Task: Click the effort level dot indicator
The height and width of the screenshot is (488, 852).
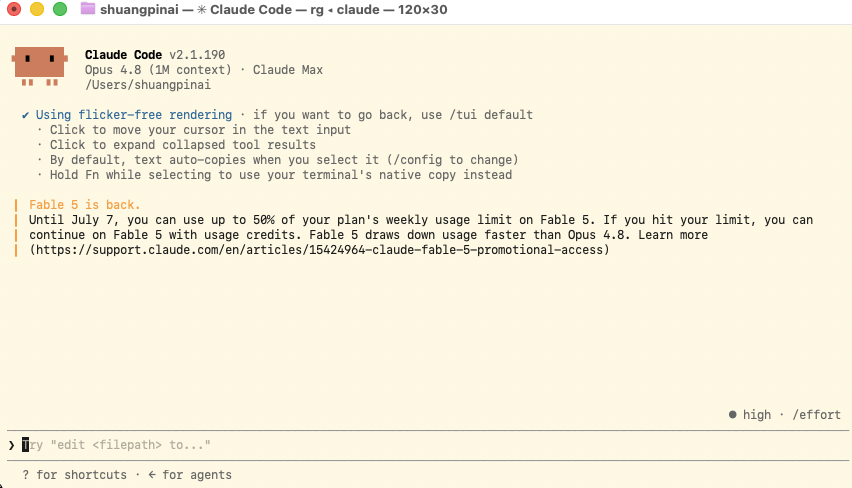Action: (x=732, y=415)
